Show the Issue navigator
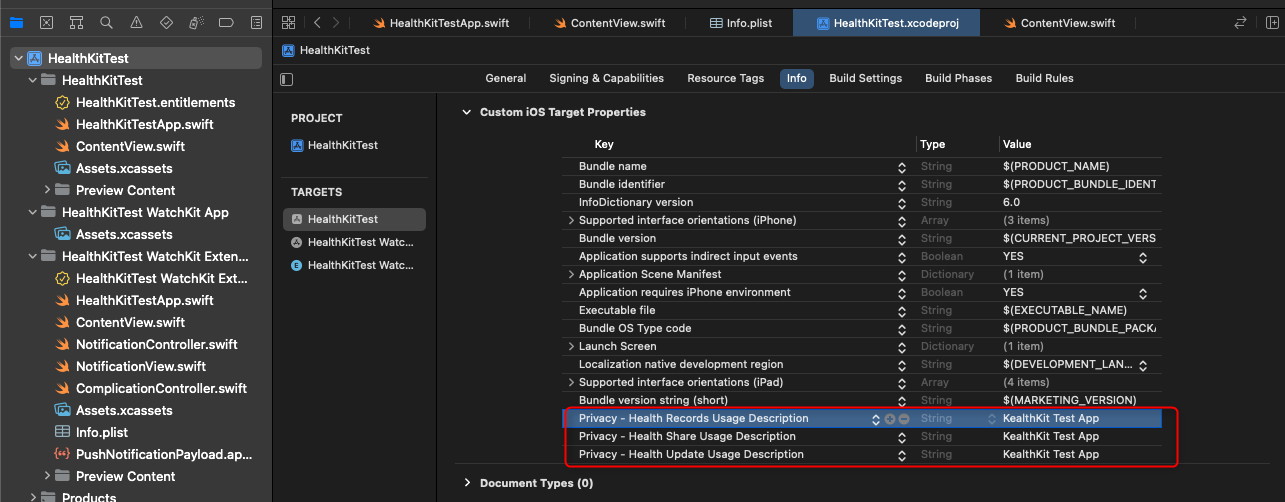 pos(136,22)
